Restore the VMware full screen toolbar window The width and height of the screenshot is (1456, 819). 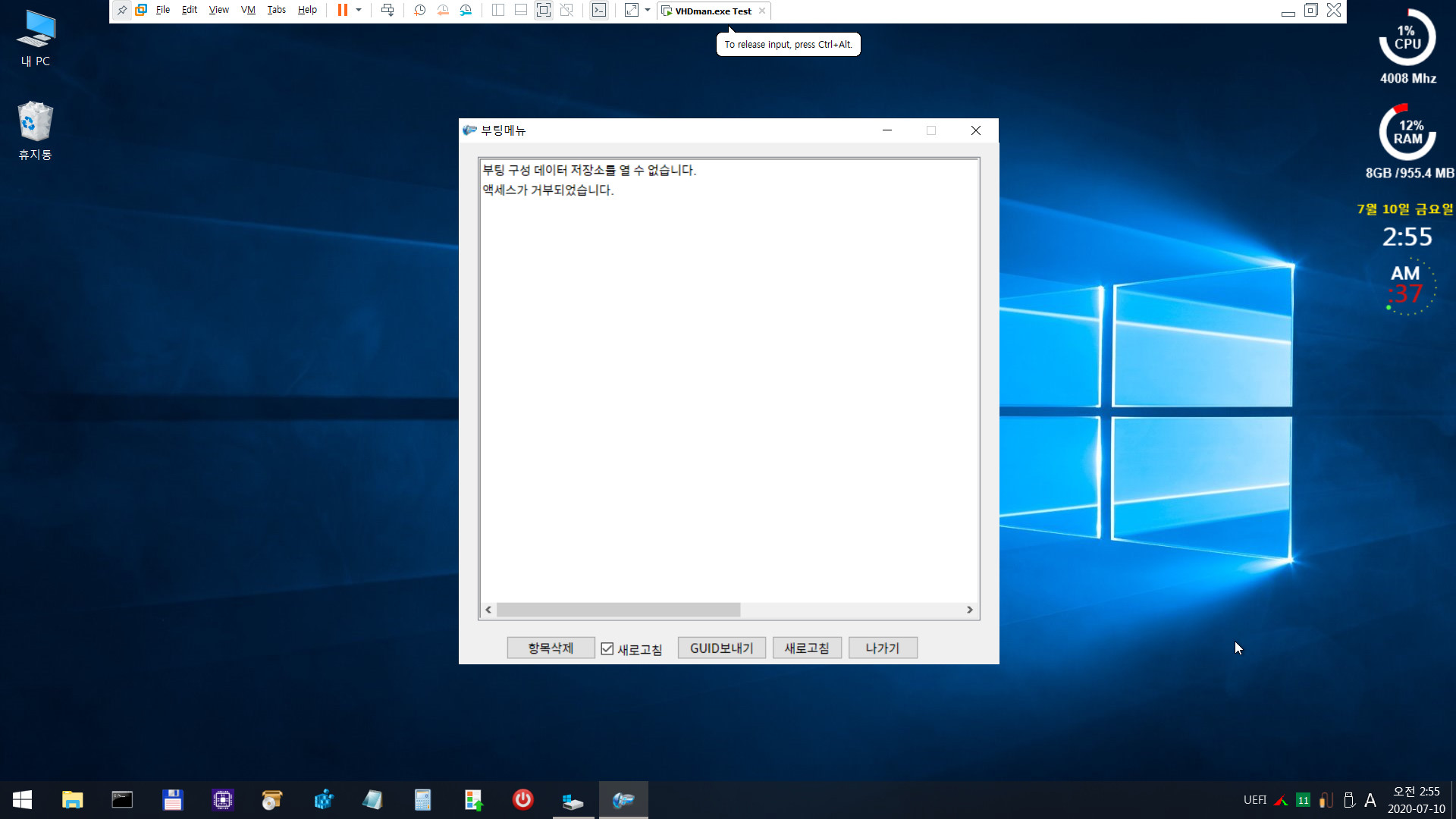[1311, 11]
